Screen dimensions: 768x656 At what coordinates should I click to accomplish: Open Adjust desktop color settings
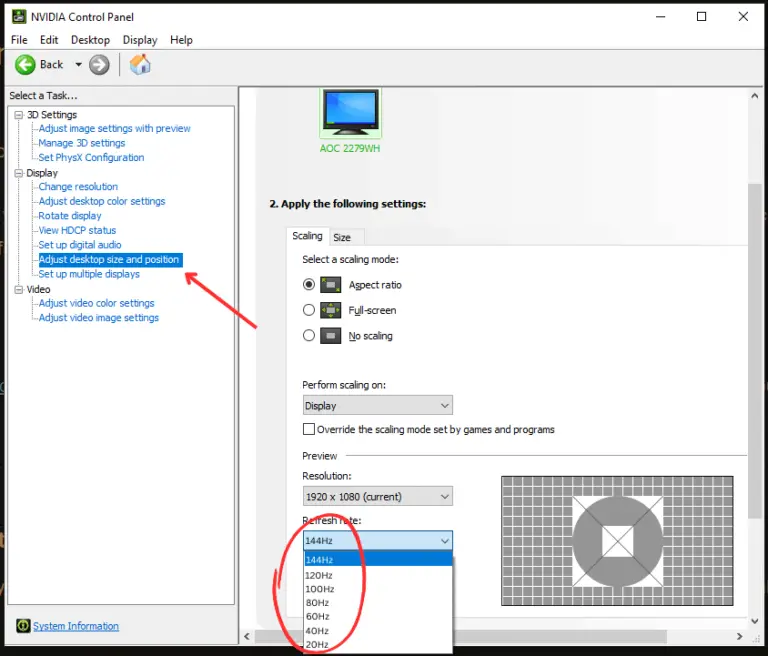pyautogui.click(x=102, y=201)
